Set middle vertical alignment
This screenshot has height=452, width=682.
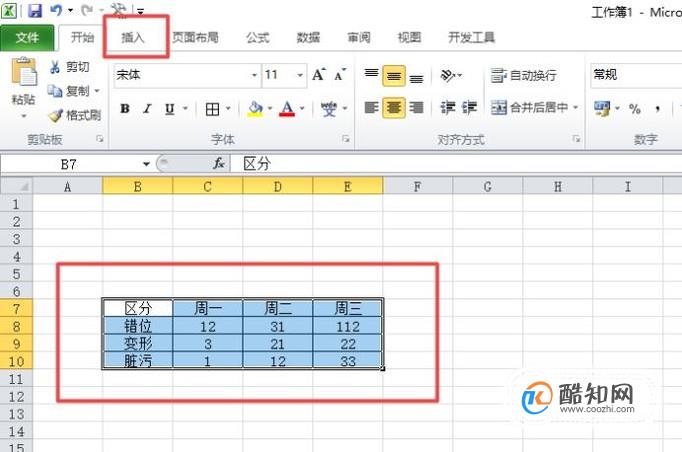coord(394,76)
